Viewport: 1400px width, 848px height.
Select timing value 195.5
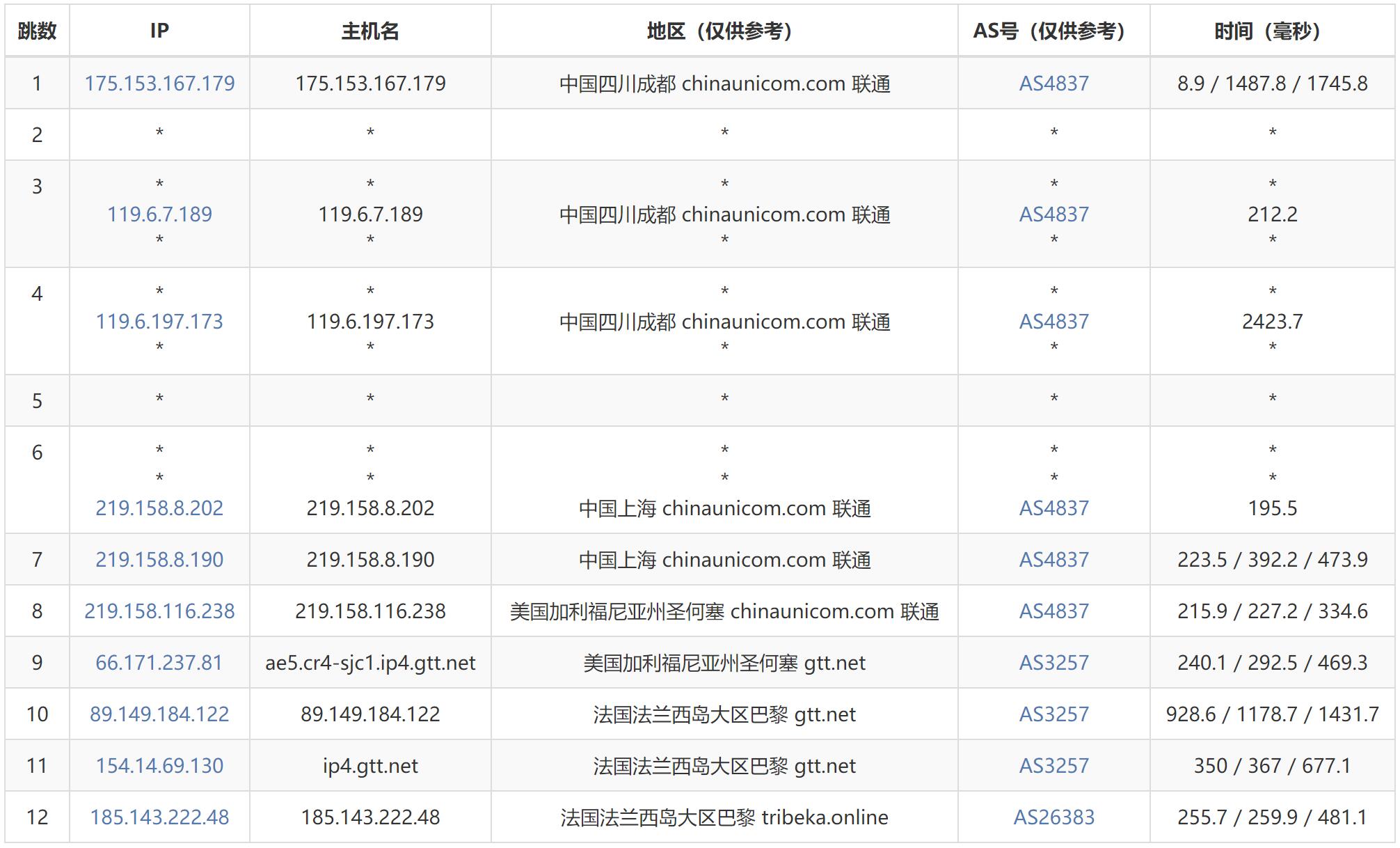pyautogui.click(x=1272, y=508)
